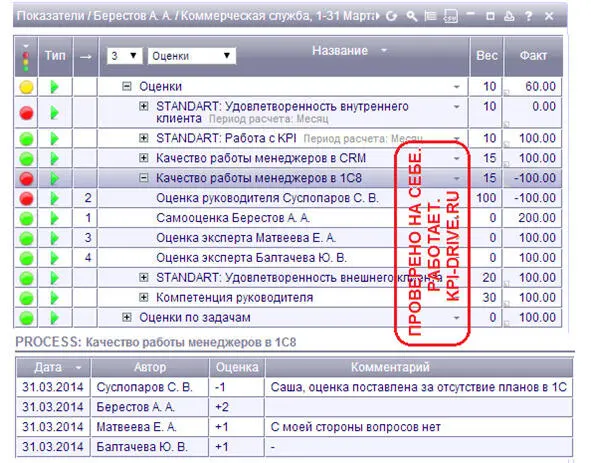Click the Факт value 200.00
The image size is (591, 463).
[537, 218]
